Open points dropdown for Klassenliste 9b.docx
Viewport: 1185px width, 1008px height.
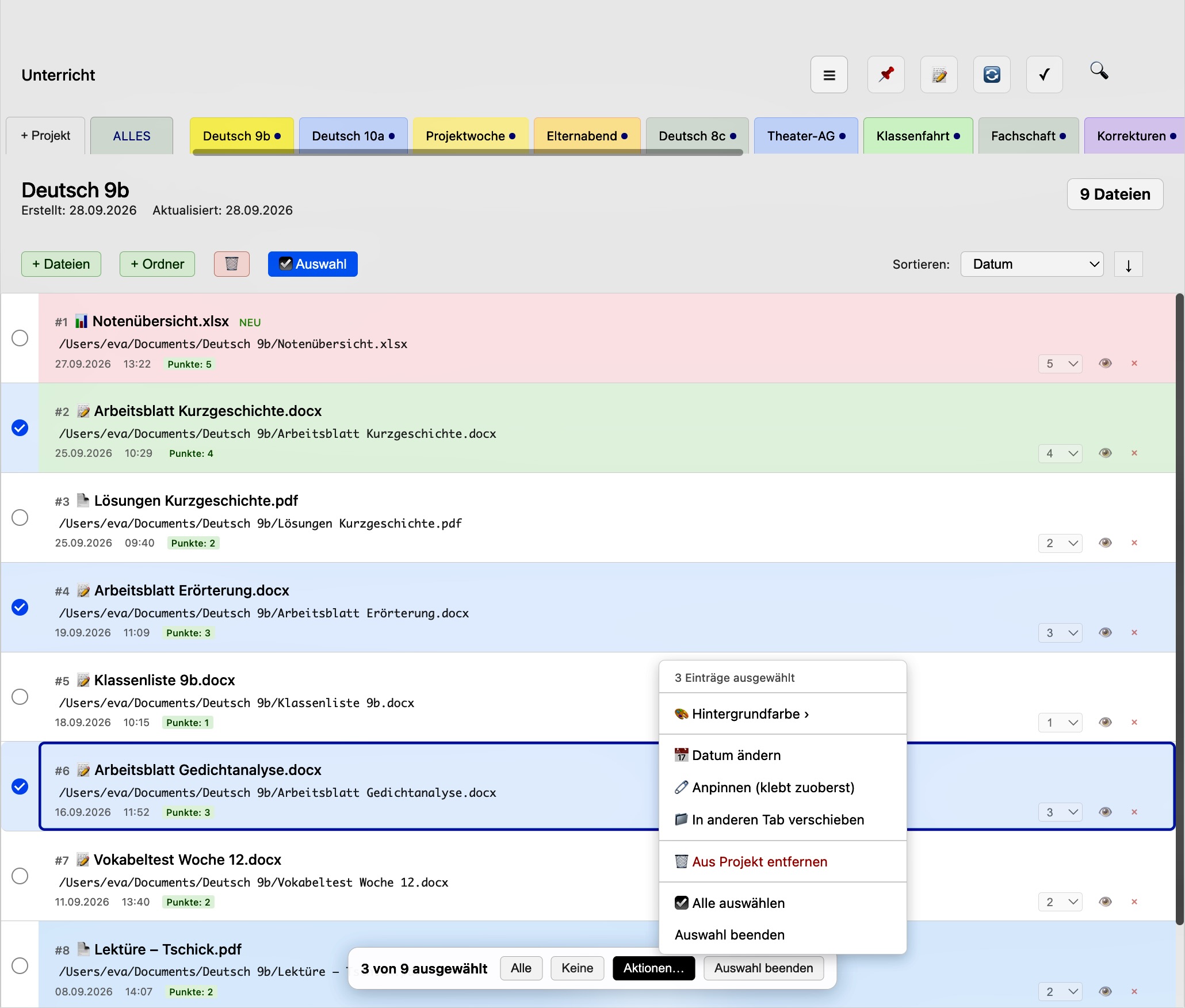click(x=1060, y=723)
